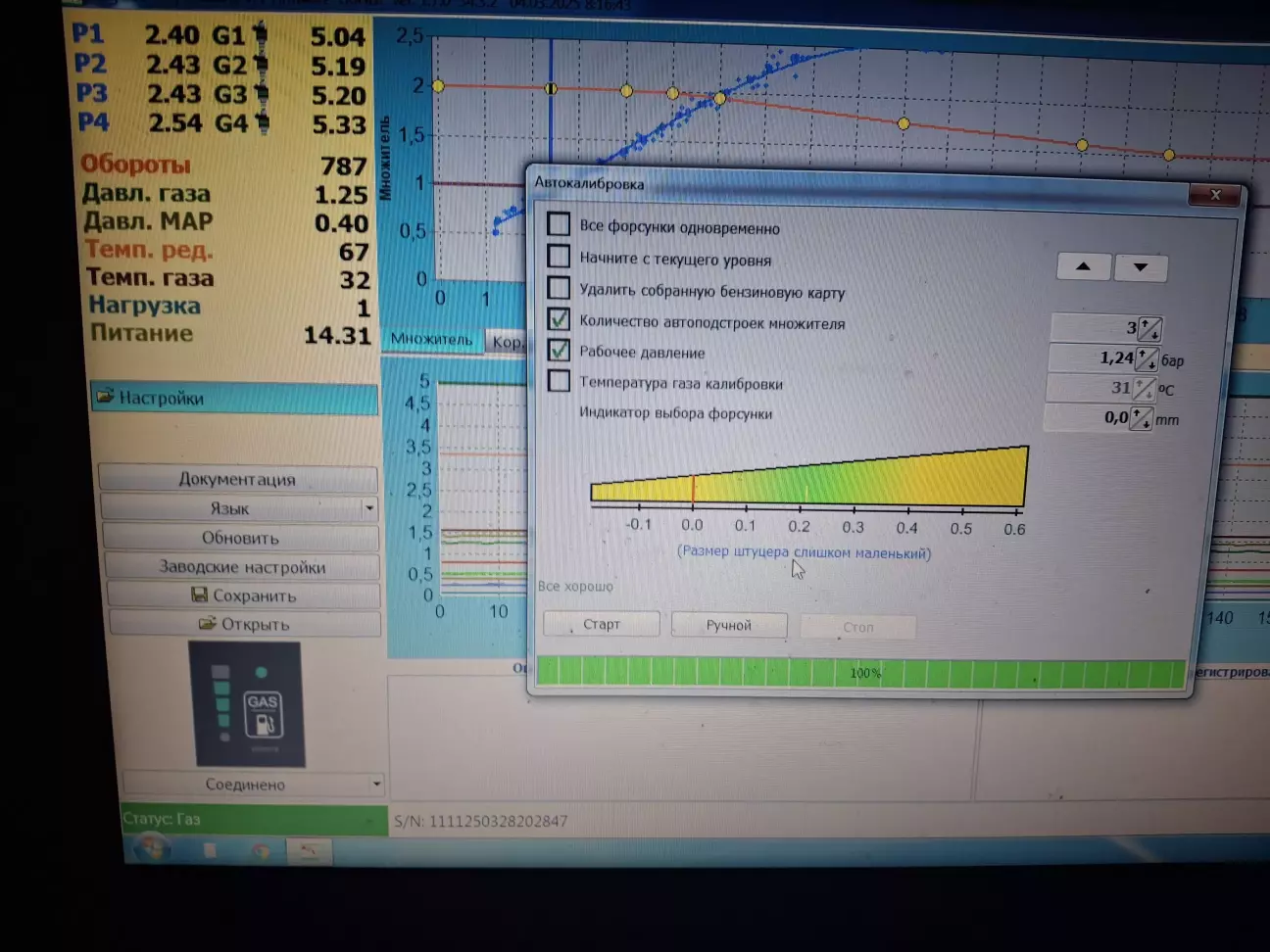1270x952 pixels.
Task: Uncheck the 'Рабочее давление' checkbox
Action: coord(559,350)
